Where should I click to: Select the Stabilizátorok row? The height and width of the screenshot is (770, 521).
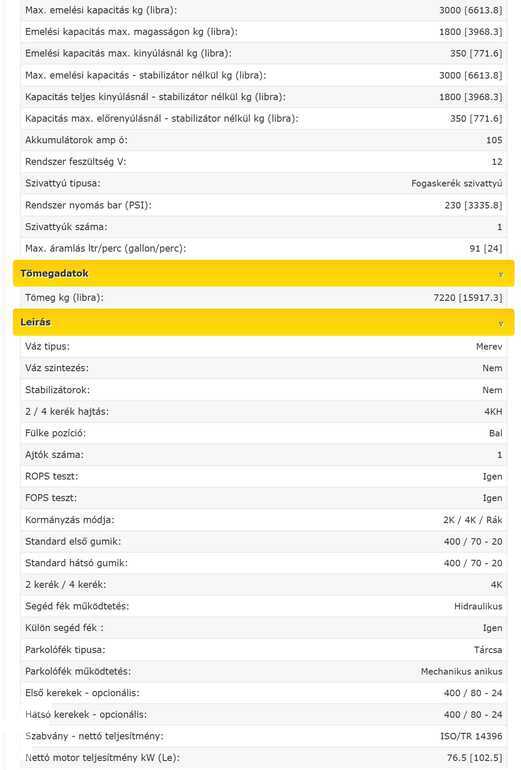[x=263, y=390]
